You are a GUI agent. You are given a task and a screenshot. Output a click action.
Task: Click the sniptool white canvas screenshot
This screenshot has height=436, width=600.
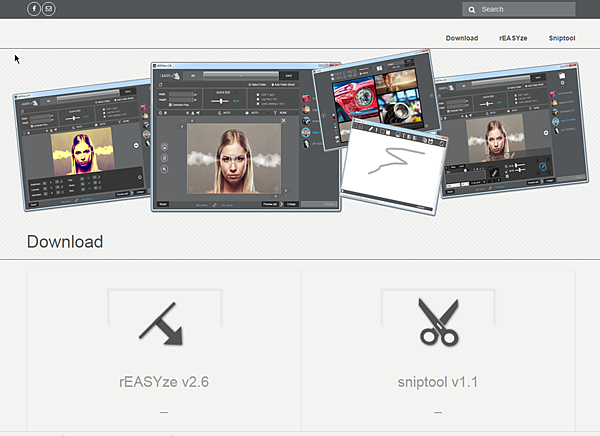point(393,167)
